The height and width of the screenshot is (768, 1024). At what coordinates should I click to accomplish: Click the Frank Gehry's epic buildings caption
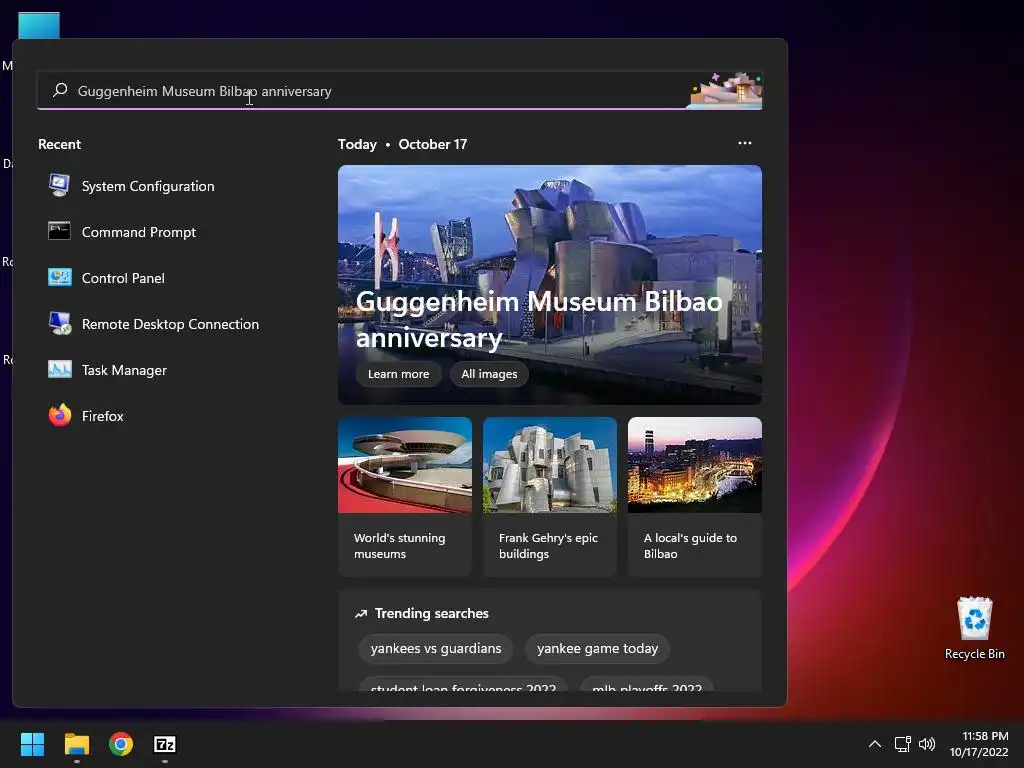[548, 545]
